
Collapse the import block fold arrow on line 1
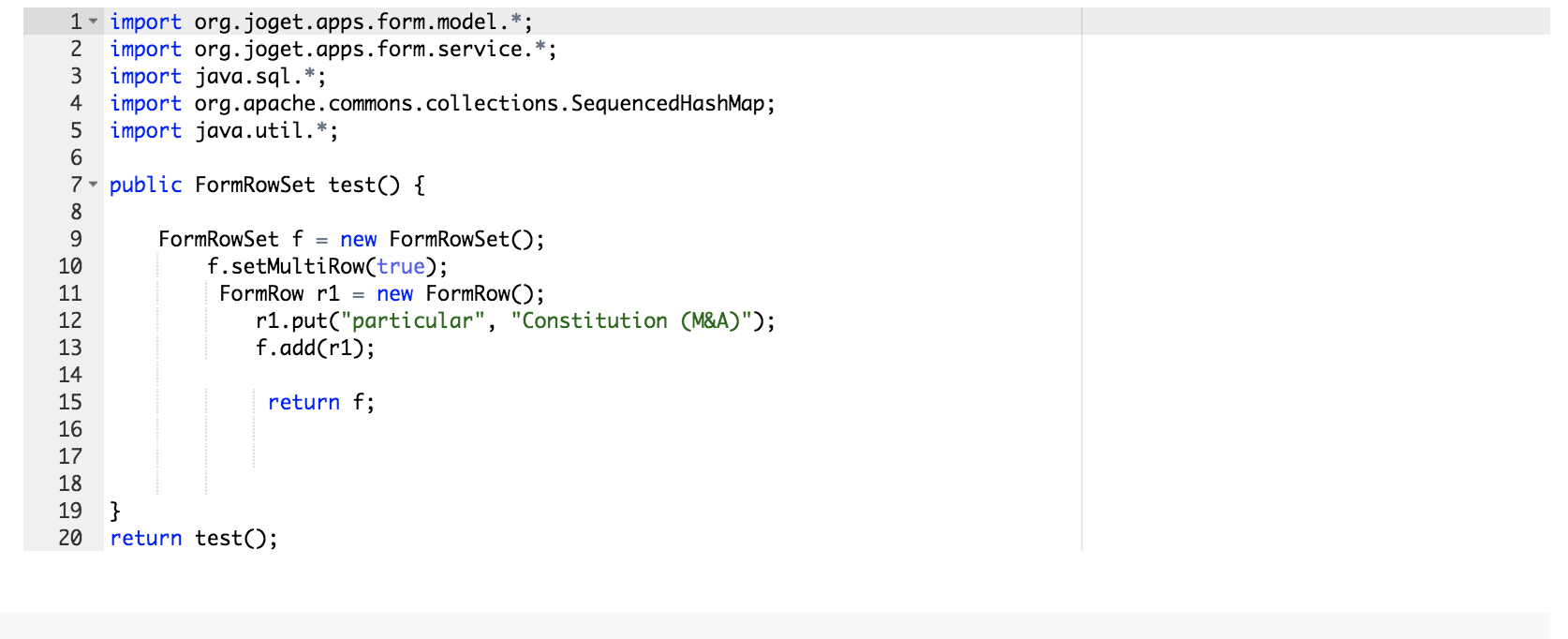click(x=93, y=22)
